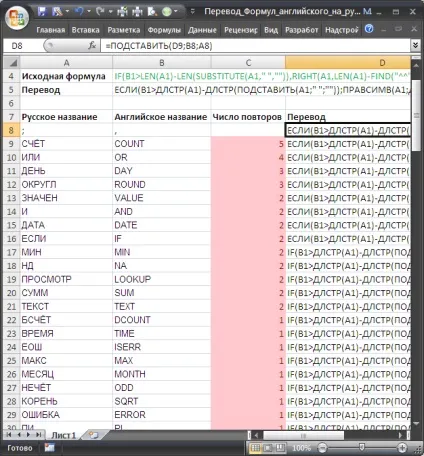Select cell with СЧЁТ
This screenshot has height=456, width=424.
66,144
